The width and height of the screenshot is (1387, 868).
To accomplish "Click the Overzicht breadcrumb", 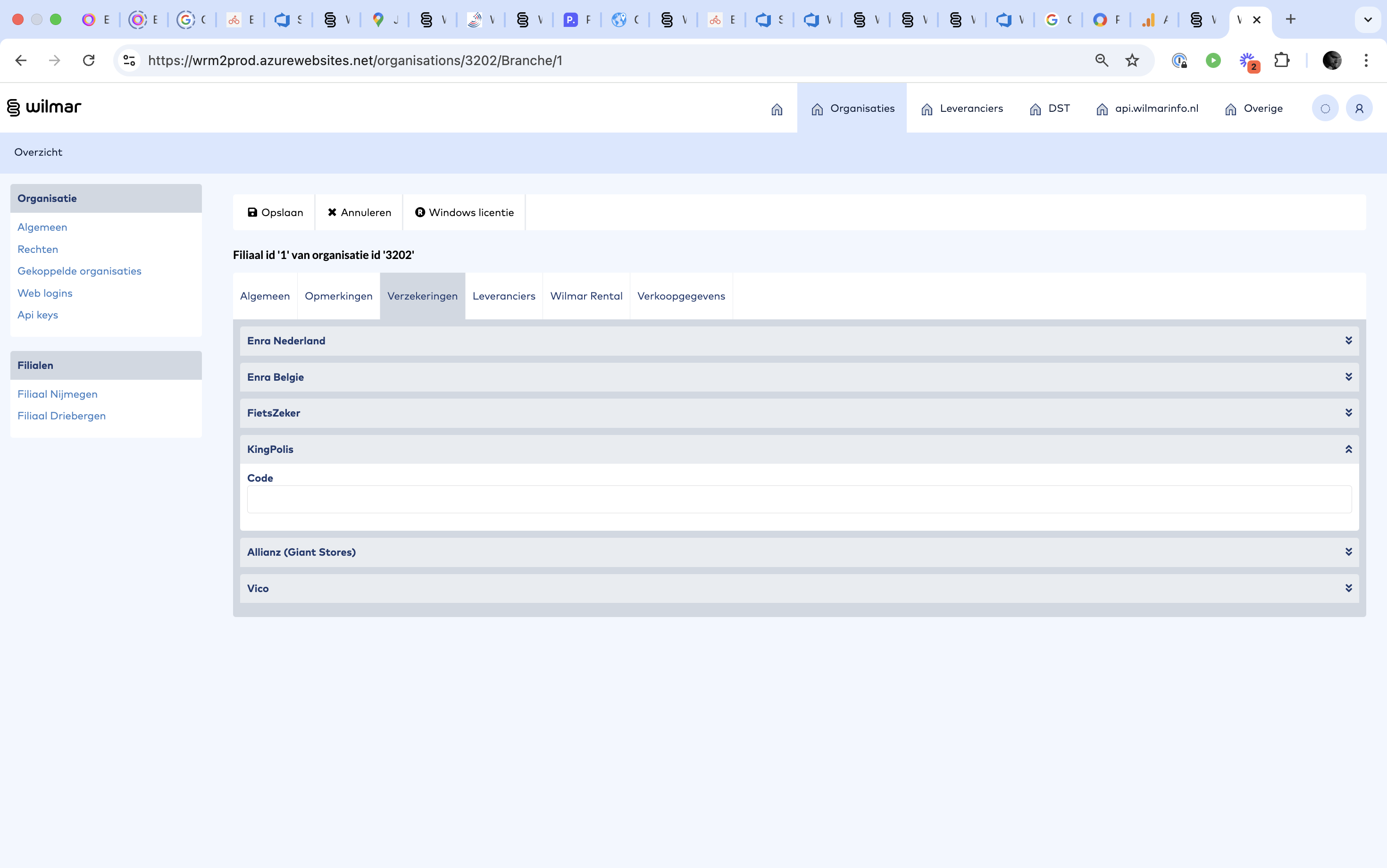I will (x=38, y=152).
